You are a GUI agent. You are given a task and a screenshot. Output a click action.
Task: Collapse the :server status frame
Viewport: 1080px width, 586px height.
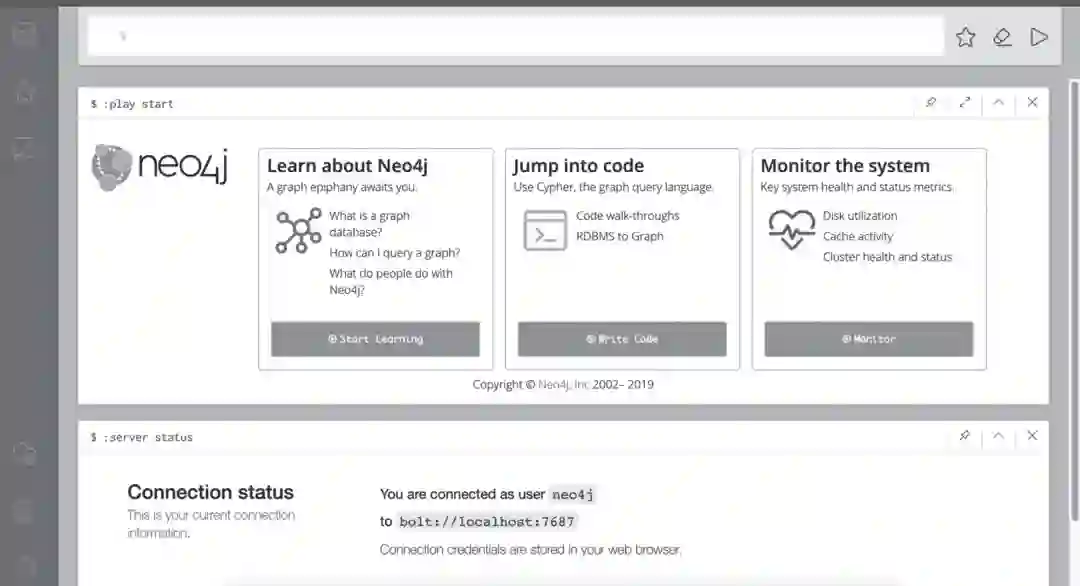[999, 436]
